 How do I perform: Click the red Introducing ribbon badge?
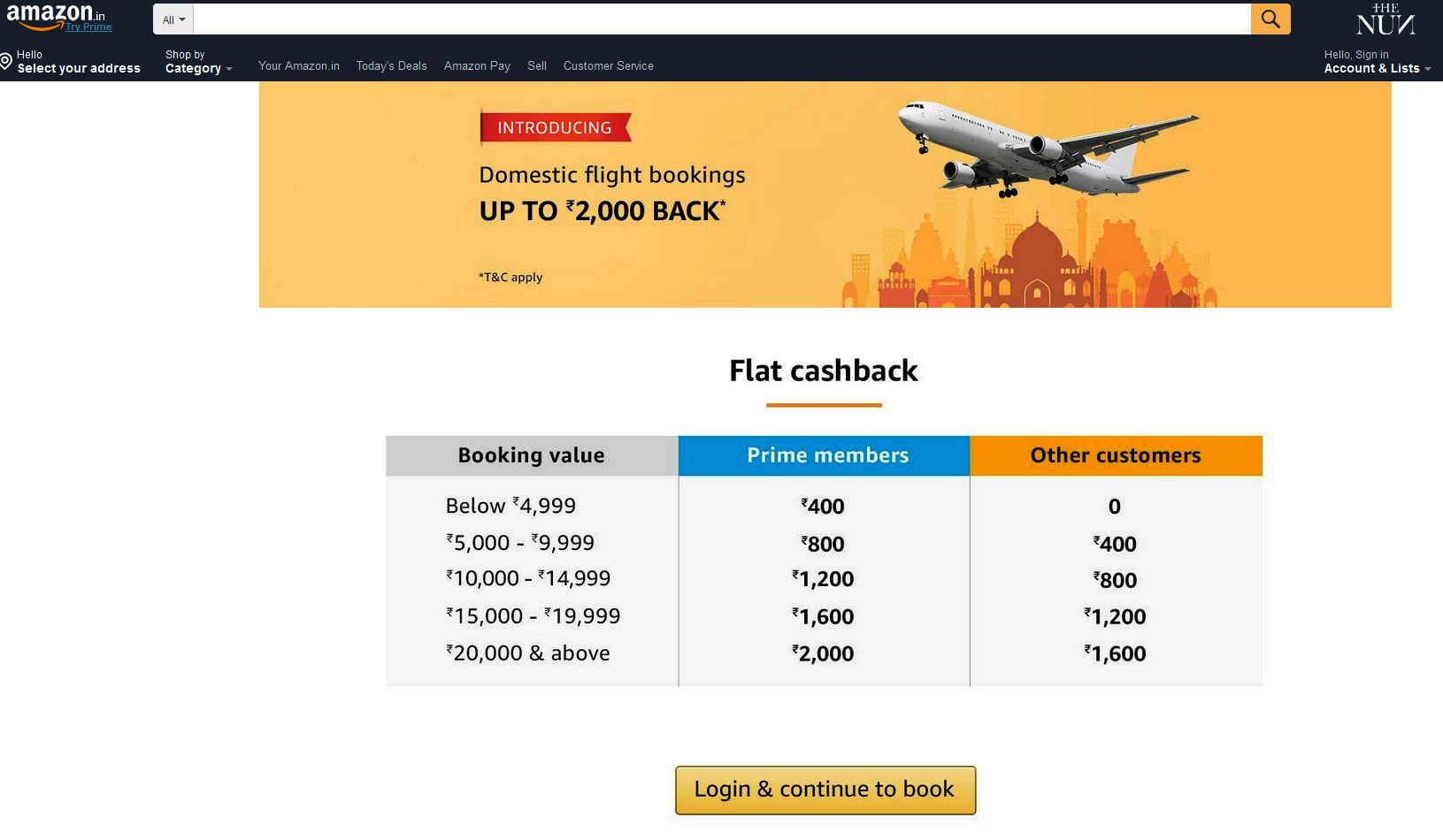pyautogui.click(x=555, y=127)
